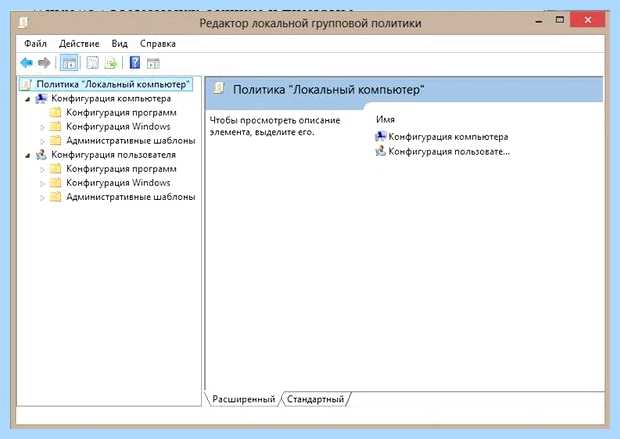Screen dimensions: 620x439
Task: Open the system menu icon in the title bar
Action: [x=23, y=22]
